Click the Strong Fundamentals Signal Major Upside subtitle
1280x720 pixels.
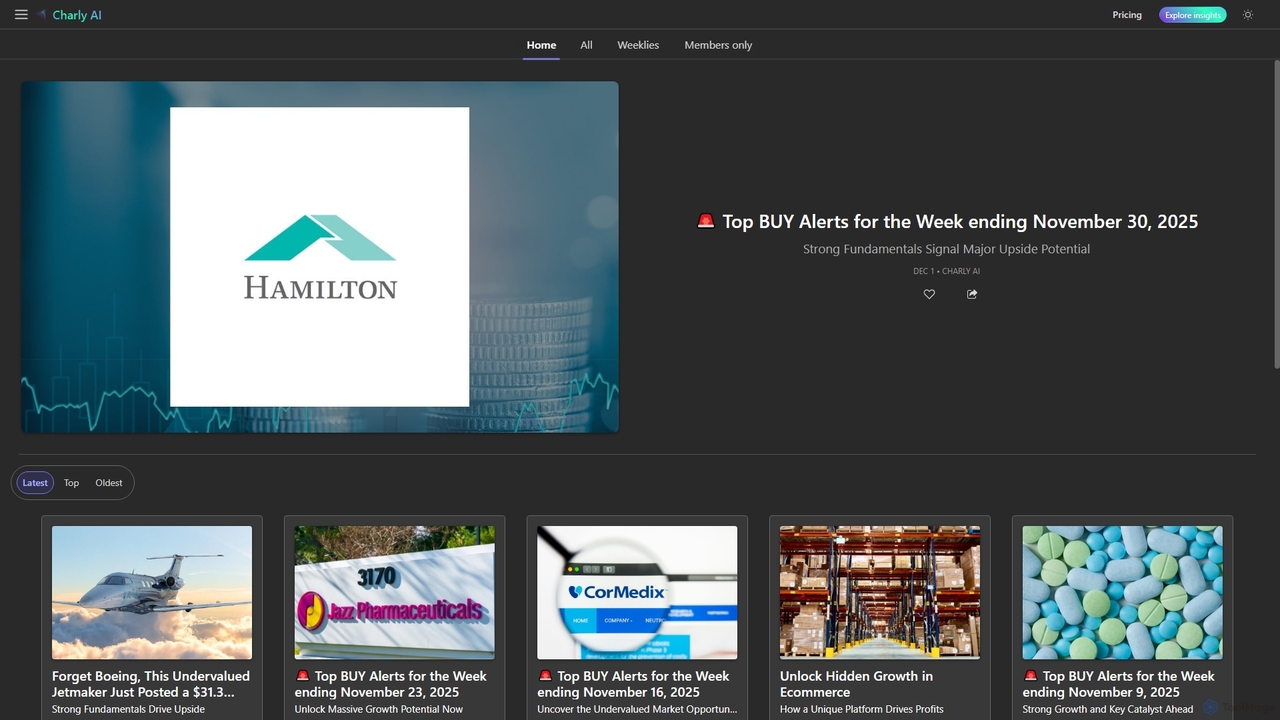[946, 249]
